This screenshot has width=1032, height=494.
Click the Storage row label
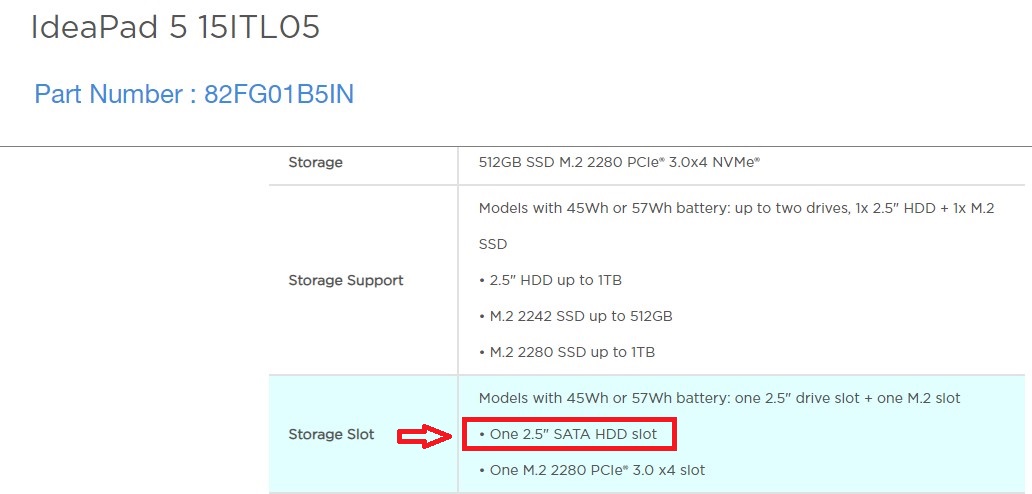(315, 162)
